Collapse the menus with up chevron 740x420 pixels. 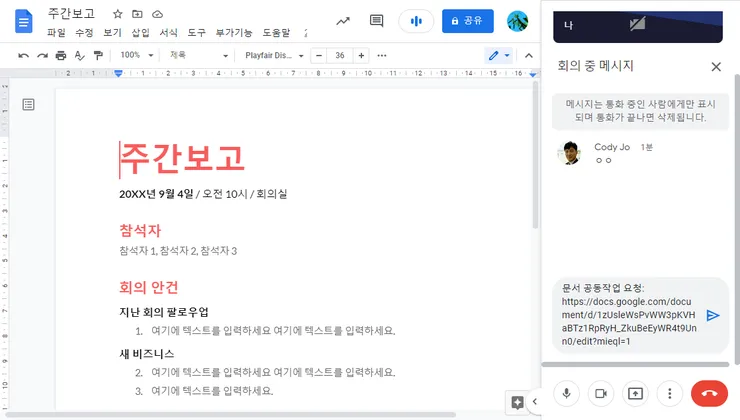529,56
